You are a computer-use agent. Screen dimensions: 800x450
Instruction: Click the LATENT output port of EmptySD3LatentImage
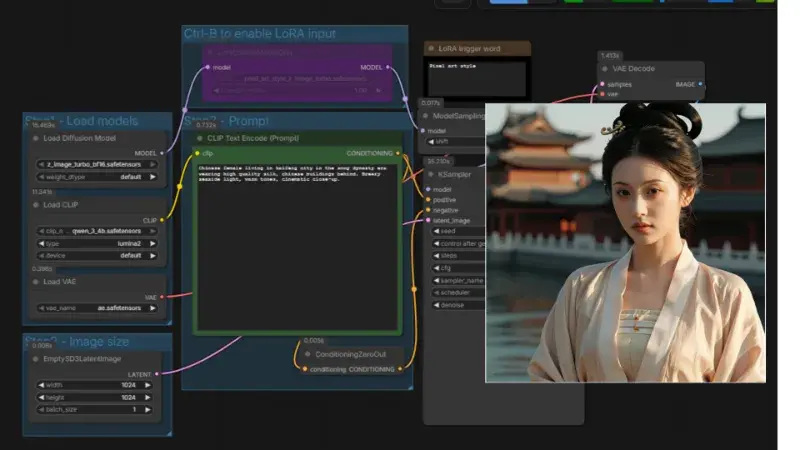(158, 374)
